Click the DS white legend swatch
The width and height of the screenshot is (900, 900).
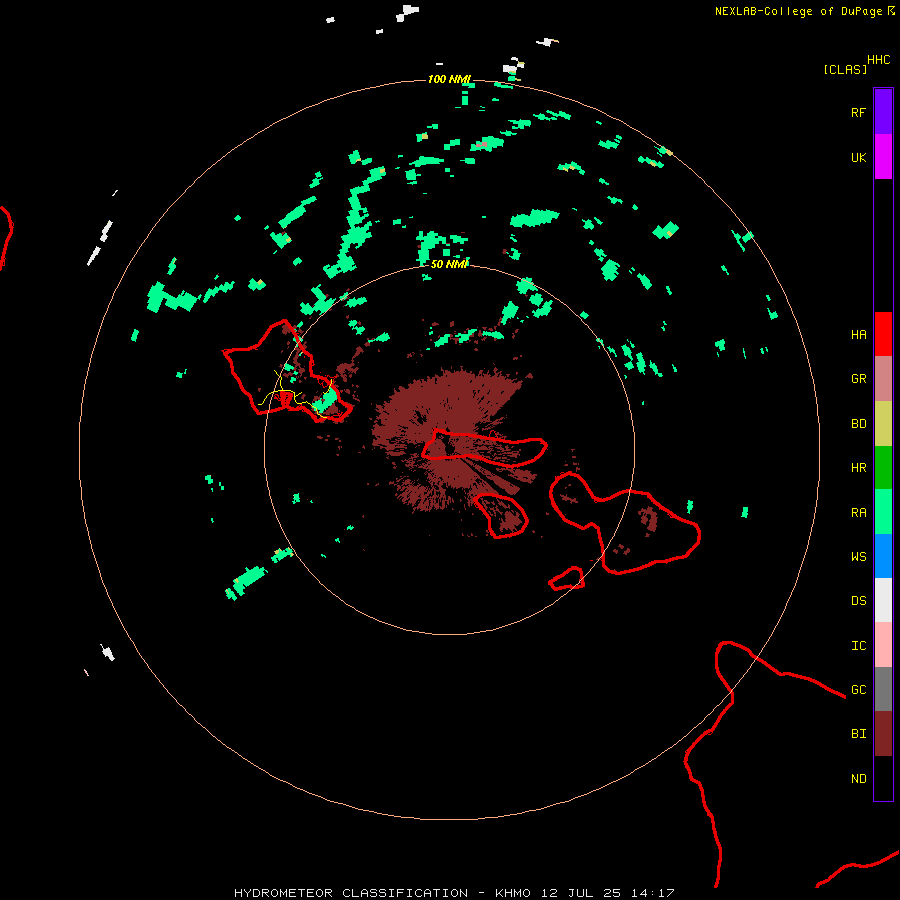[883, 600]
